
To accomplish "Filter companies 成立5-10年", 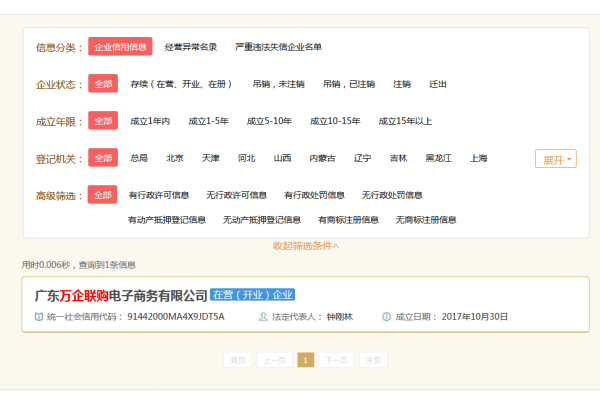I will click(269, 121).
